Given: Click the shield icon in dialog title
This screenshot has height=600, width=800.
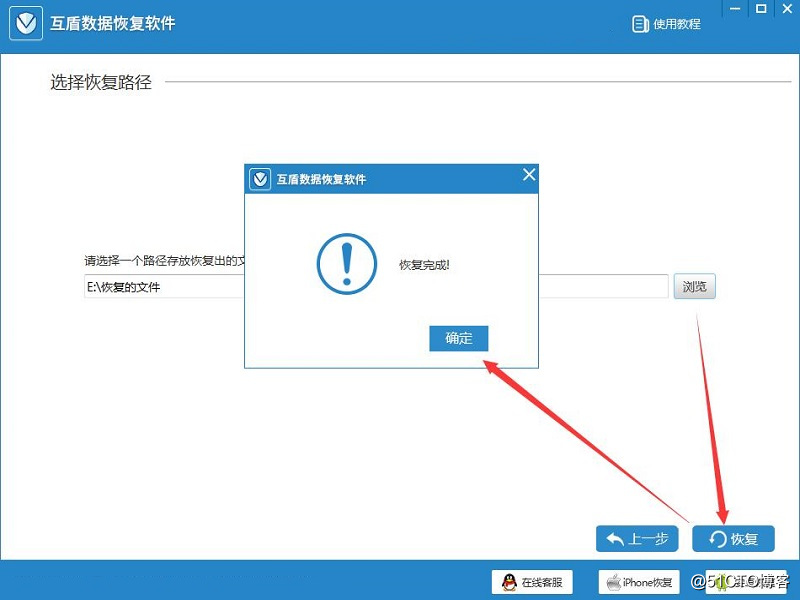Looking at the screenshot, I should (x=260, y=179).
